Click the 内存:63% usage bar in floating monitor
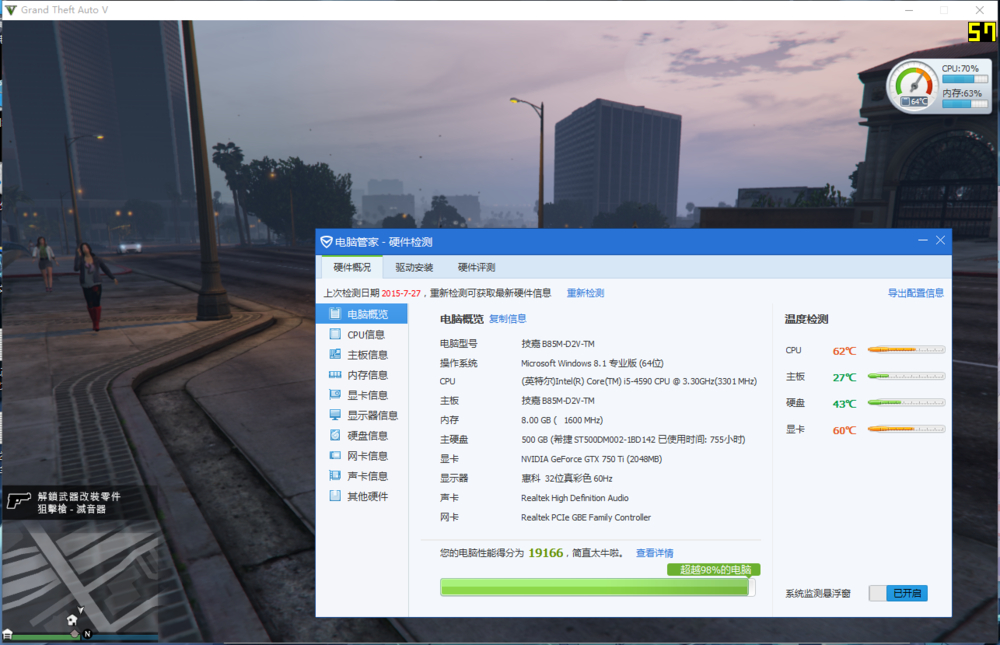This screenshot has height=645, width=1000. coord(965,103)
